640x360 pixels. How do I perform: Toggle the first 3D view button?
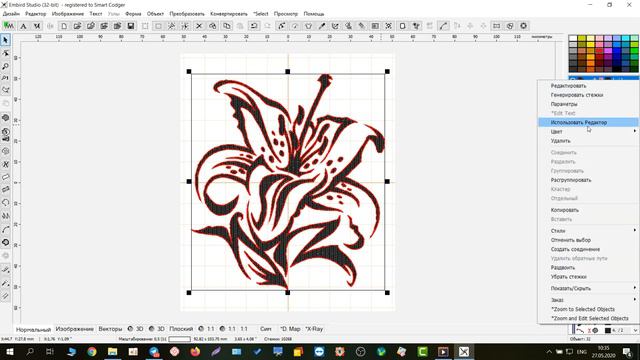pyautogui.click(x=135, y=329)
